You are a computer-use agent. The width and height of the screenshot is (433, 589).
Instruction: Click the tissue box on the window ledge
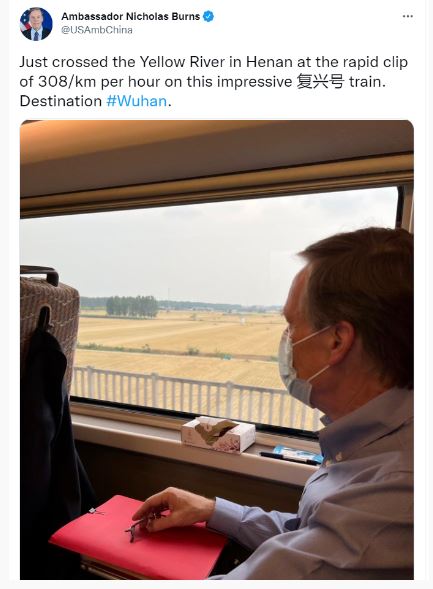(218, 435)
